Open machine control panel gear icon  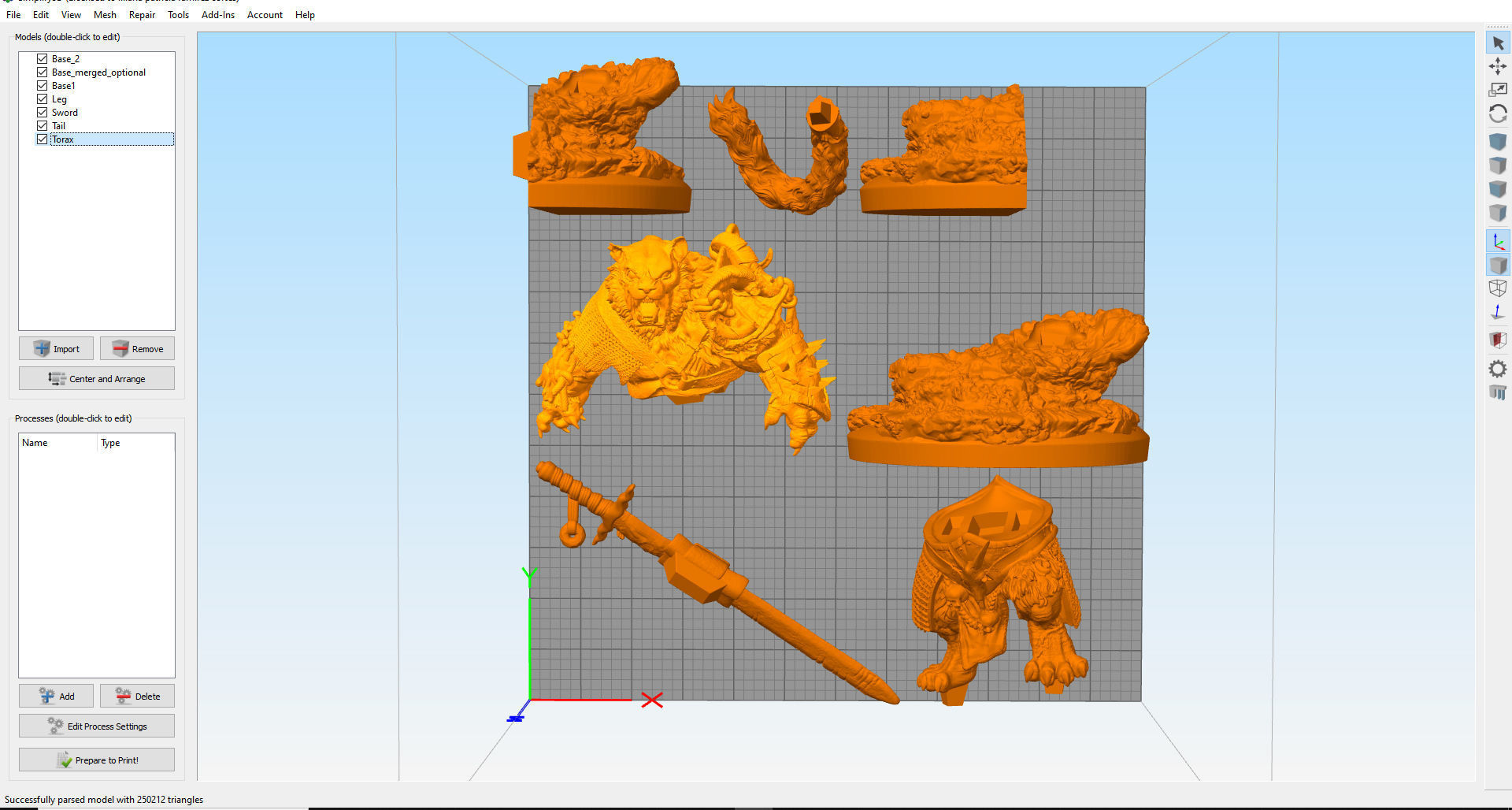coord(1498,369)
